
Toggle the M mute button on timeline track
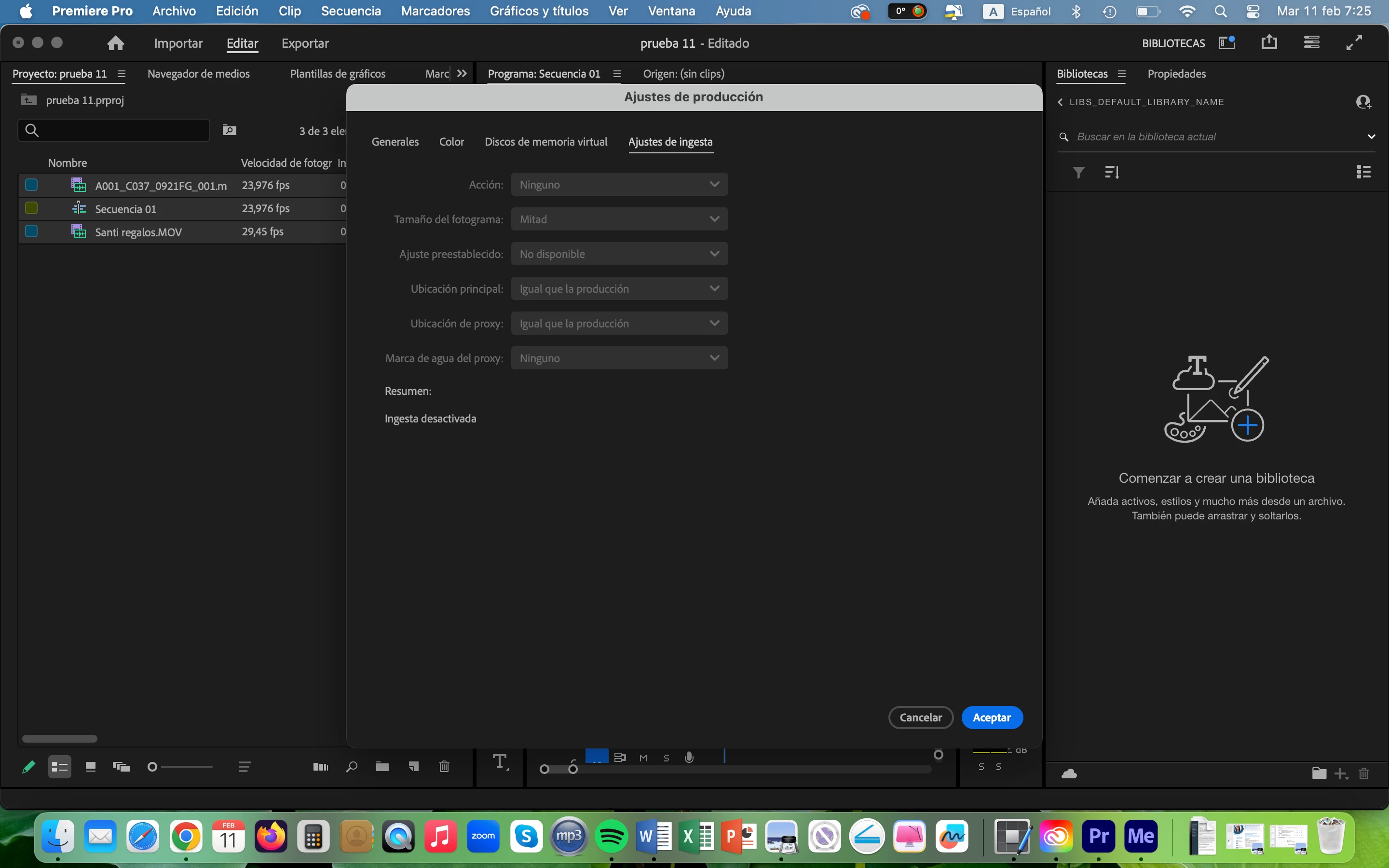point(643,758)
